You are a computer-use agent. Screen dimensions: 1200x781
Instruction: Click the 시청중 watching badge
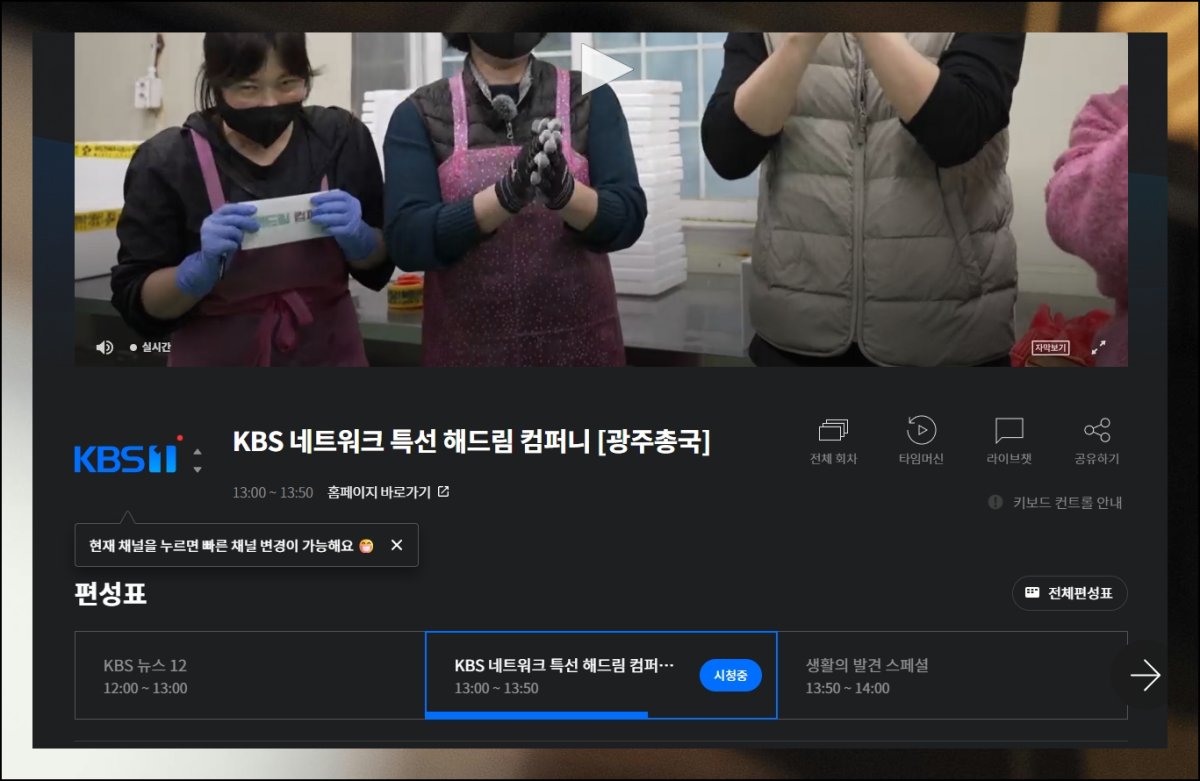(730, 675)
